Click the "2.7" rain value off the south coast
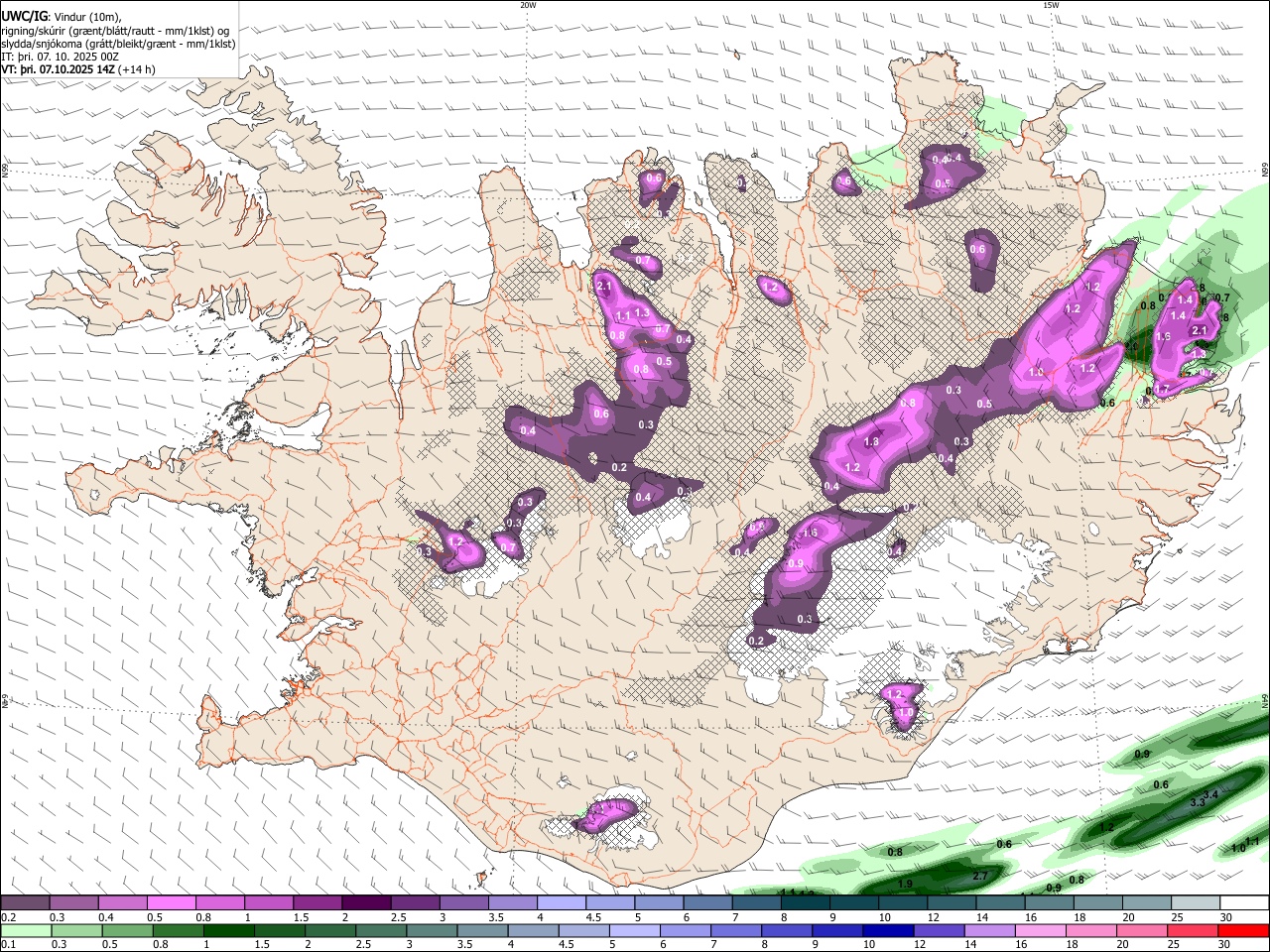The width and height of the screenshot is (1270, 952). tap(980, 876)
